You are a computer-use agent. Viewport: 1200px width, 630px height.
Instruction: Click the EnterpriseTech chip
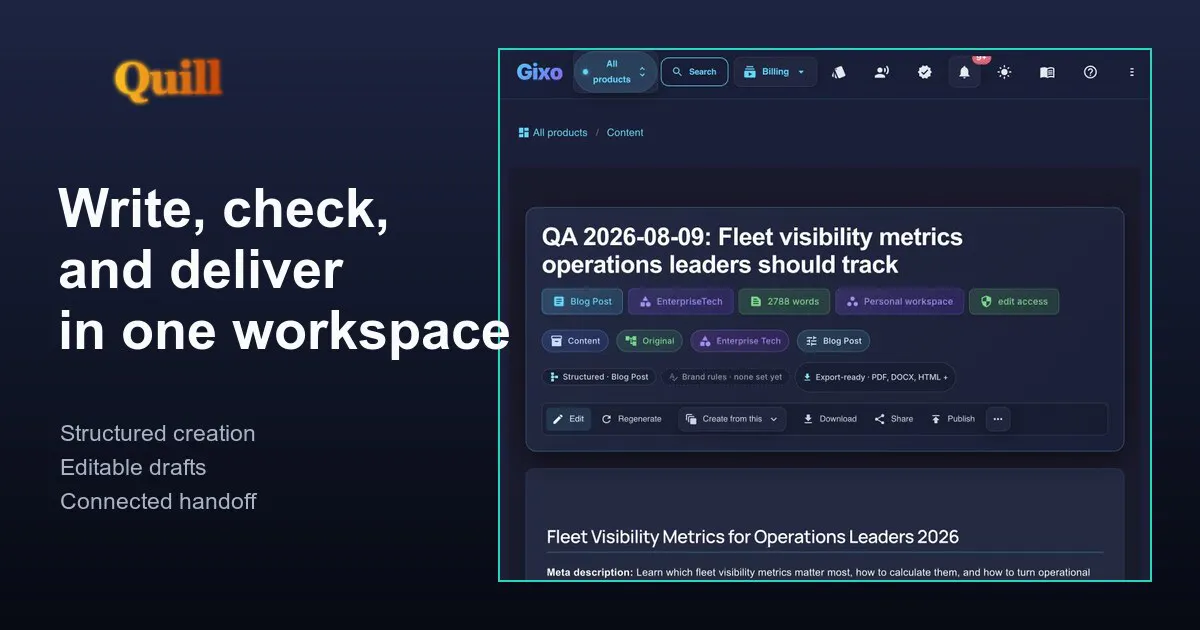681,301
